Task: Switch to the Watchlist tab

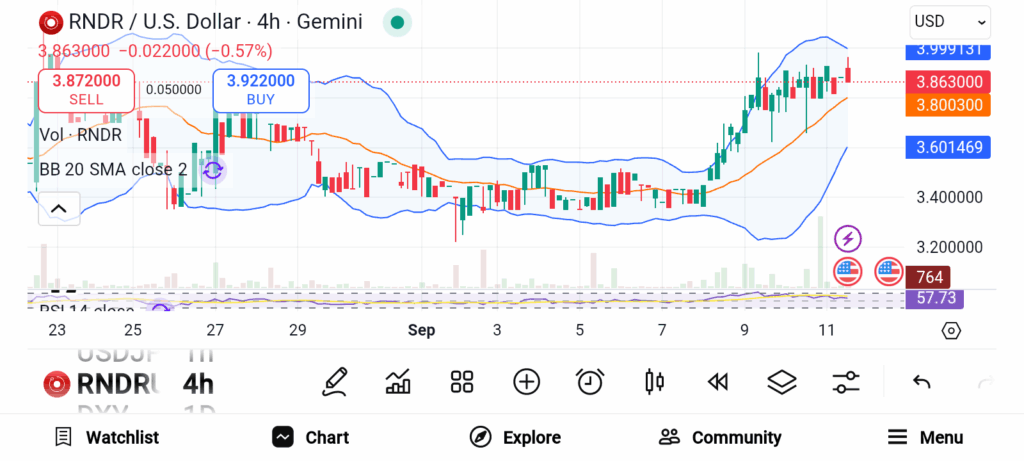Action: [107, 437]
